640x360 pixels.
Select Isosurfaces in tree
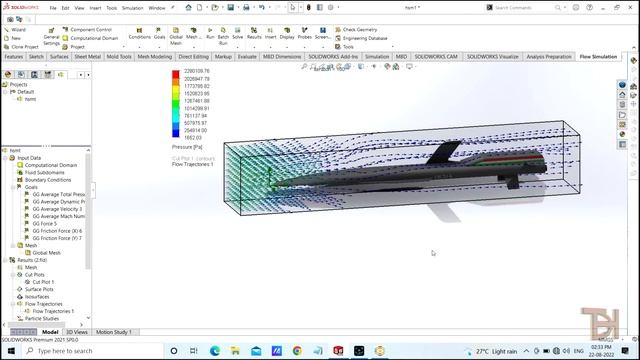[33, 297]
